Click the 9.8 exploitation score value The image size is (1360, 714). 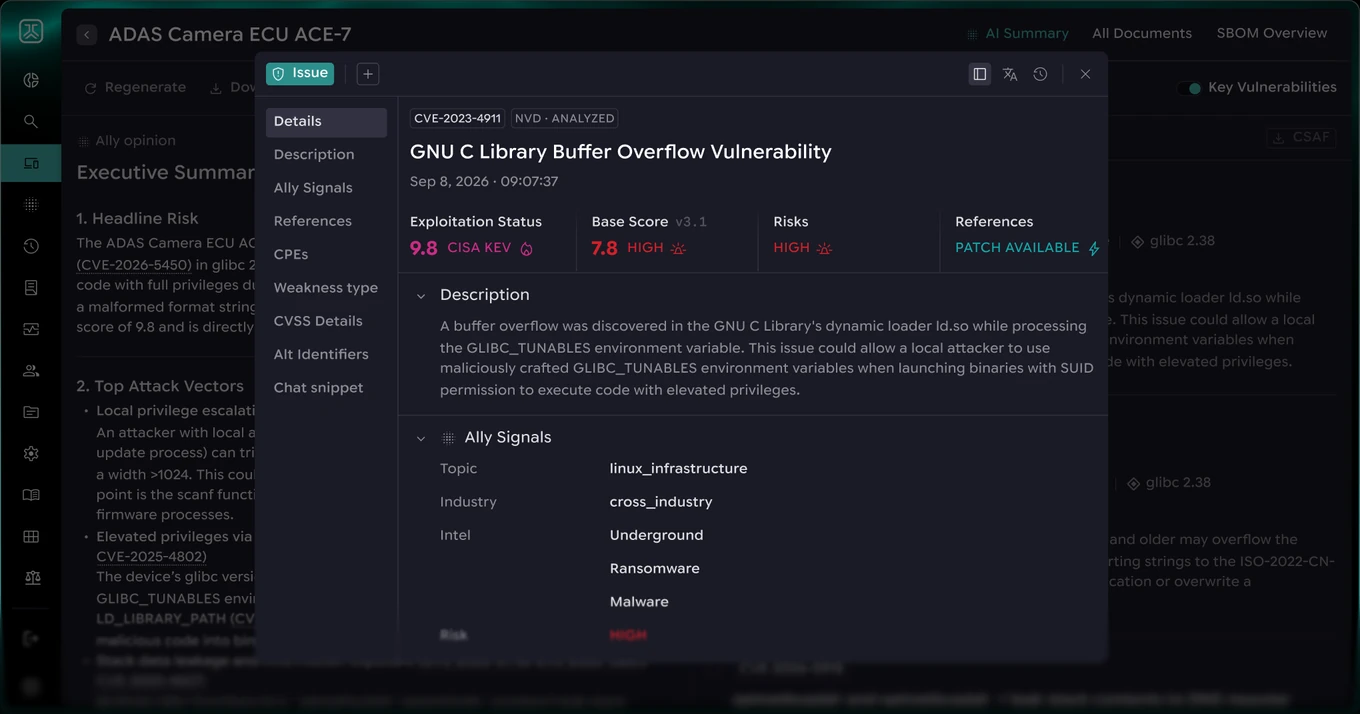tap(424, 248)
